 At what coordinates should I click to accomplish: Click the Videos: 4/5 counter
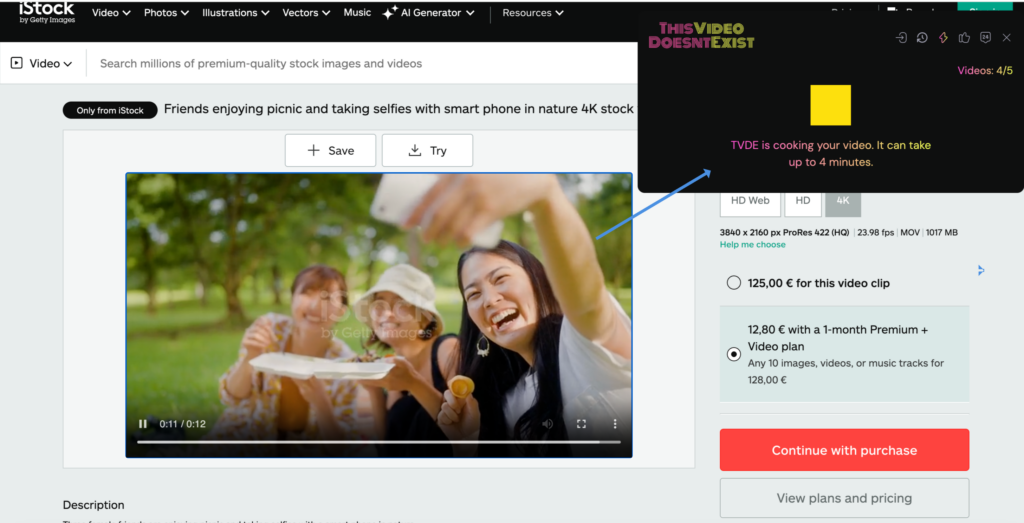[985, 71]
